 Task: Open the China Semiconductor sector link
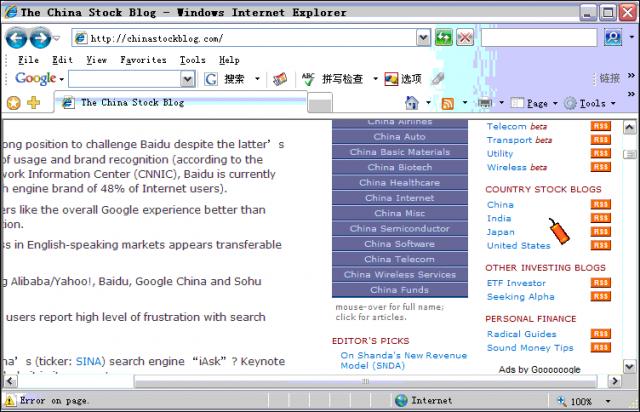(x=400, y=229)
